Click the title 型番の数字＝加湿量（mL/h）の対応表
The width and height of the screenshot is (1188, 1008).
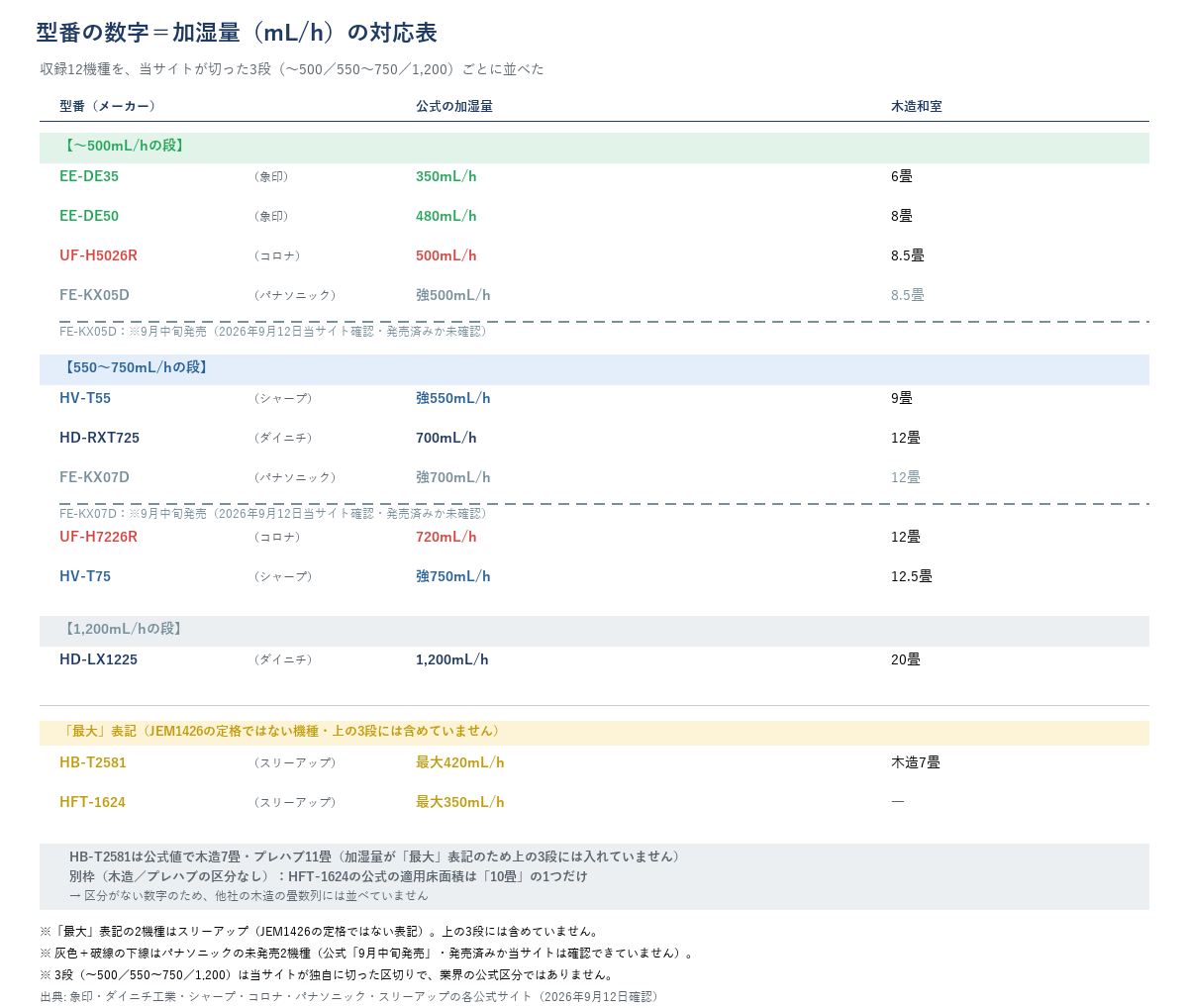[237, 33]
